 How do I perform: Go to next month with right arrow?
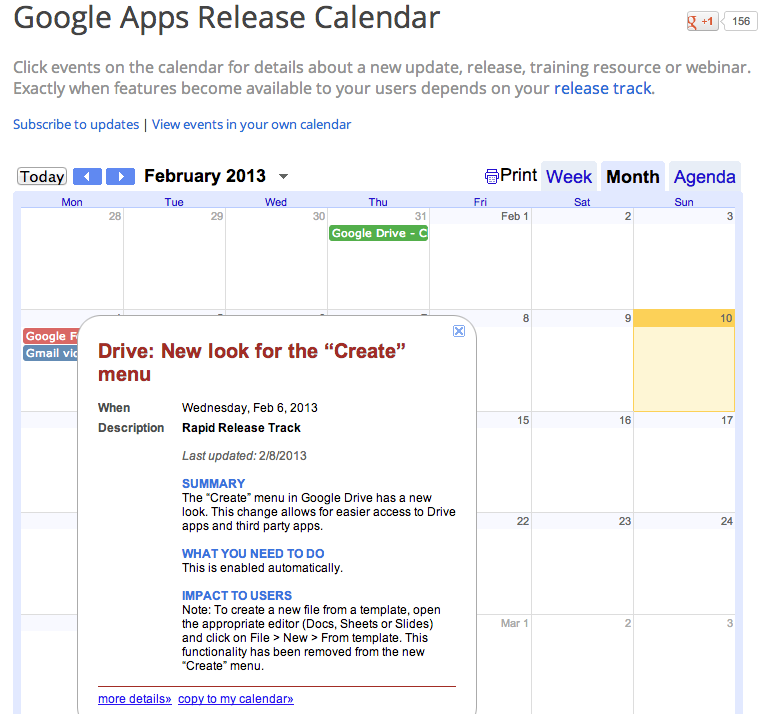[120, 176]
